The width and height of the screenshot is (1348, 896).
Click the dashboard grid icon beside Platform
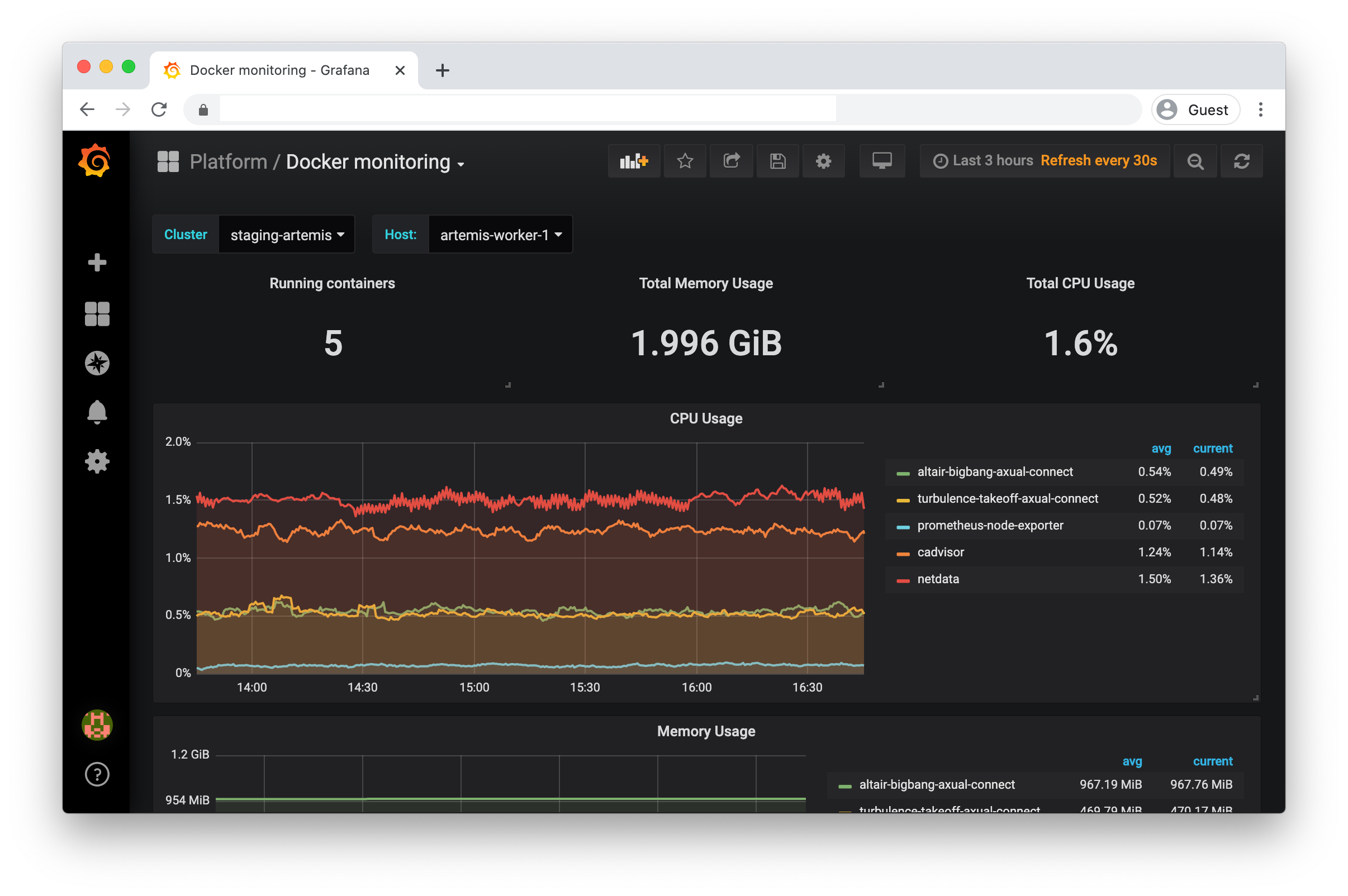pyautogui.click(x=168, y=161)
